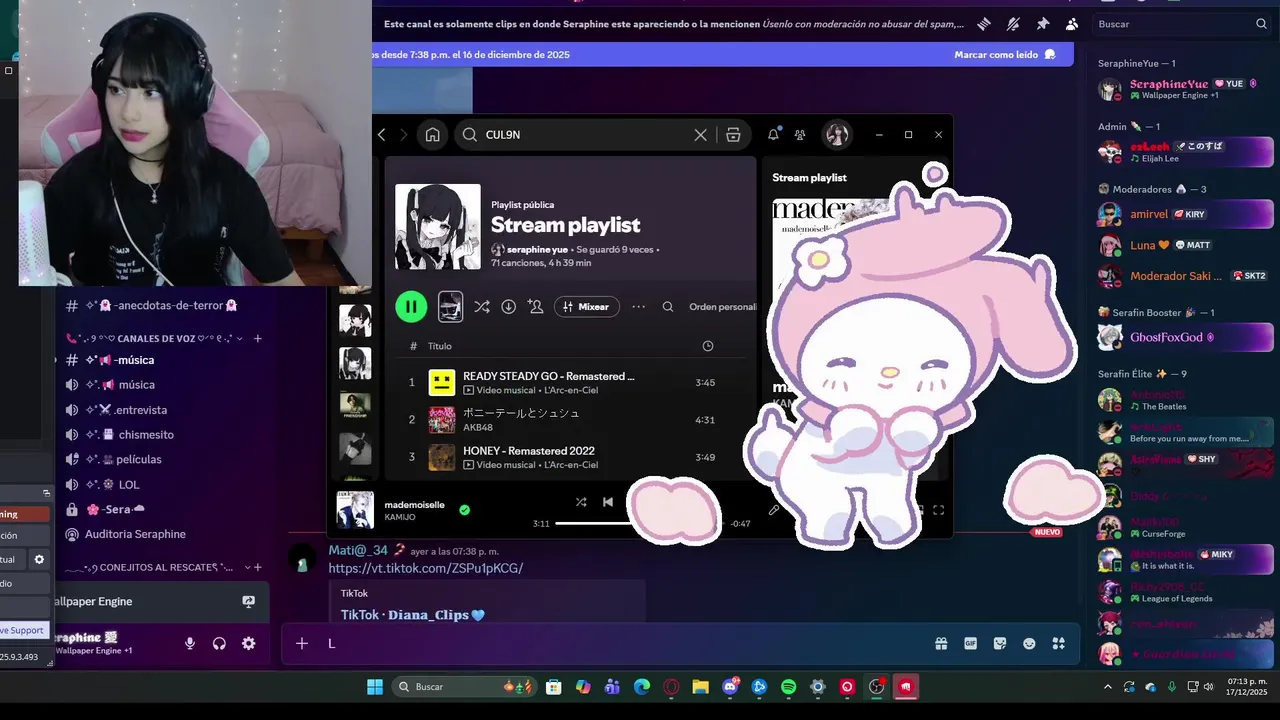
Task: Open the apps launcher in the chat bar
Action: pyautogui.click(x=1058, y=644)
